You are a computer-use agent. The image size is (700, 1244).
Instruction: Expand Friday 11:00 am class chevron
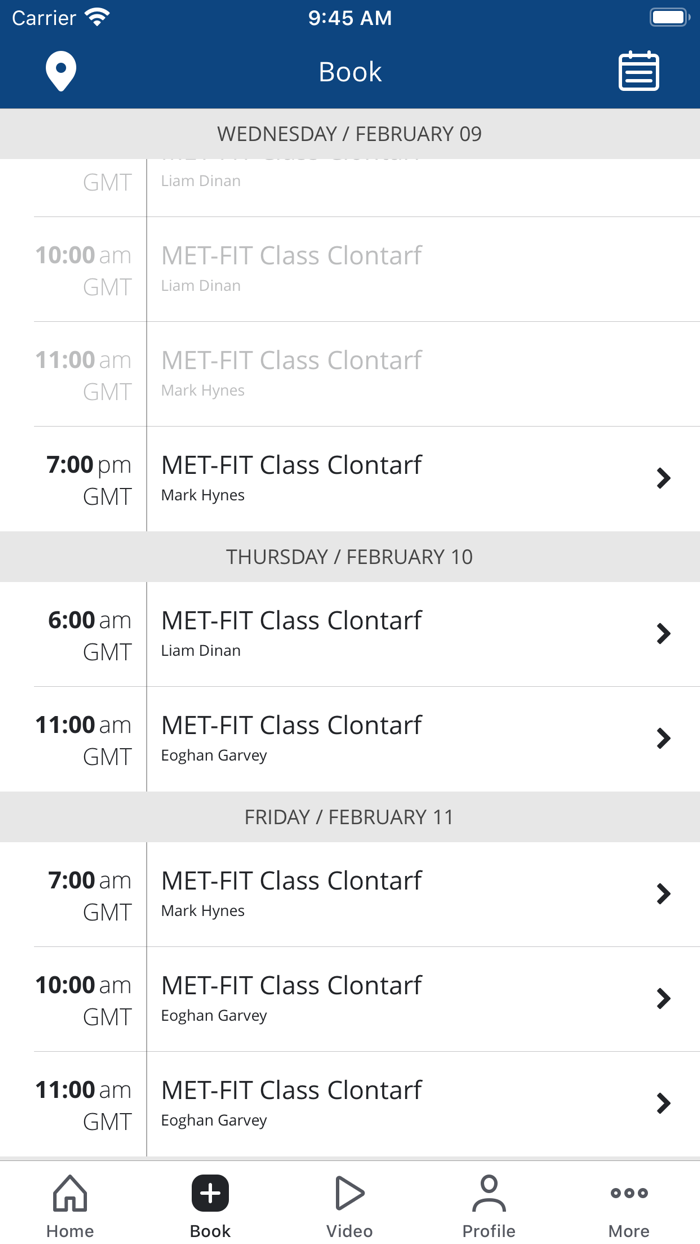pyautogui.click(x=663, y=1104)
